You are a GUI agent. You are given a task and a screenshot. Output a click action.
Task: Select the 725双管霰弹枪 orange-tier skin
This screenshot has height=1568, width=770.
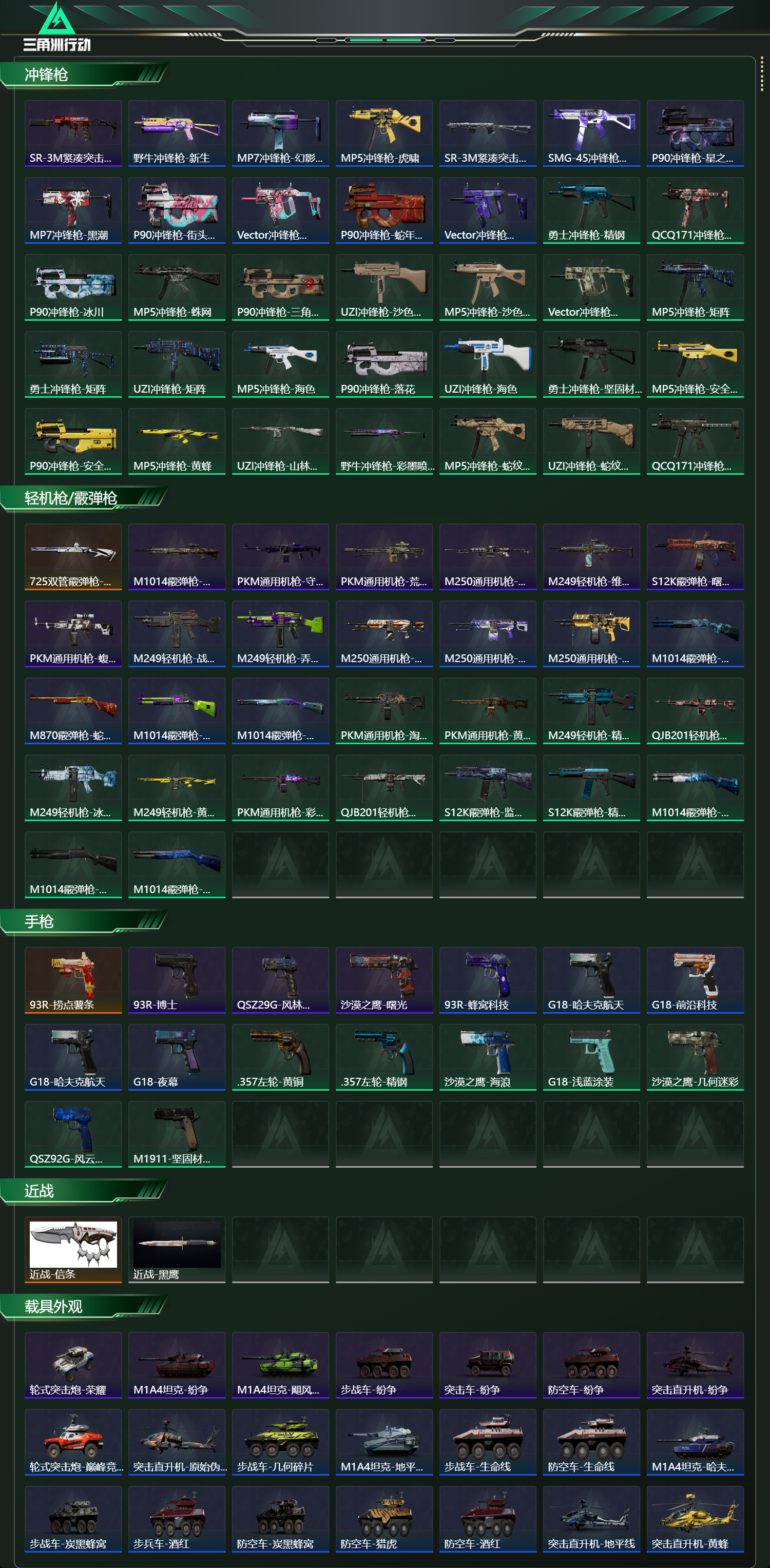point(73,557)
